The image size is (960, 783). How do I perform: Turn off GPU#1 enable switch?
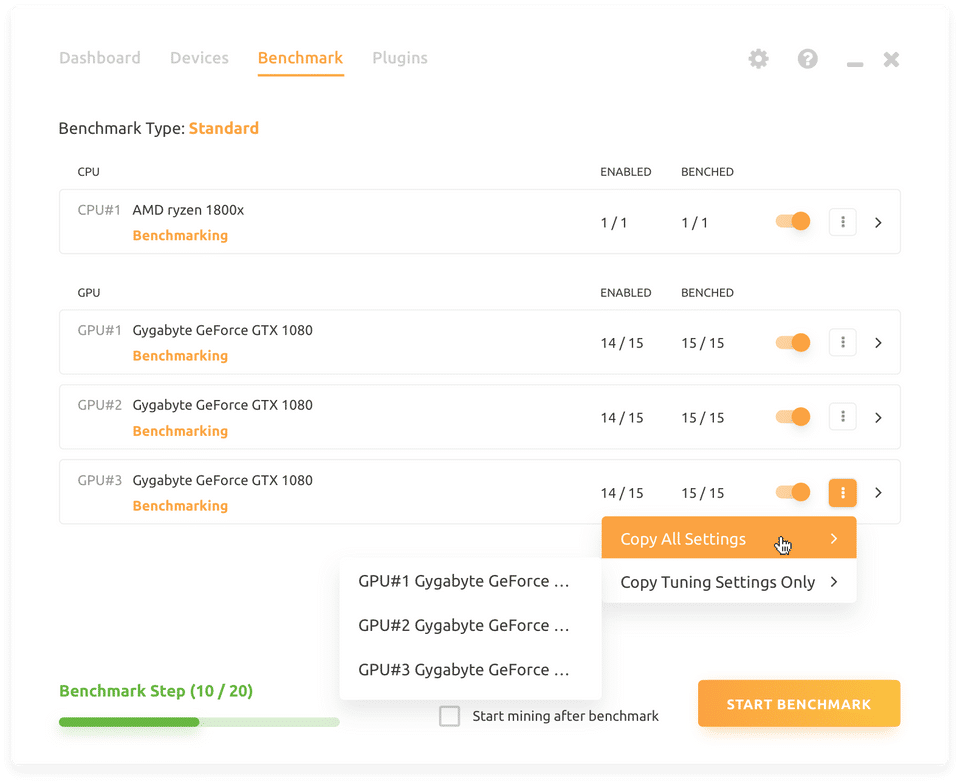(793, 342)
